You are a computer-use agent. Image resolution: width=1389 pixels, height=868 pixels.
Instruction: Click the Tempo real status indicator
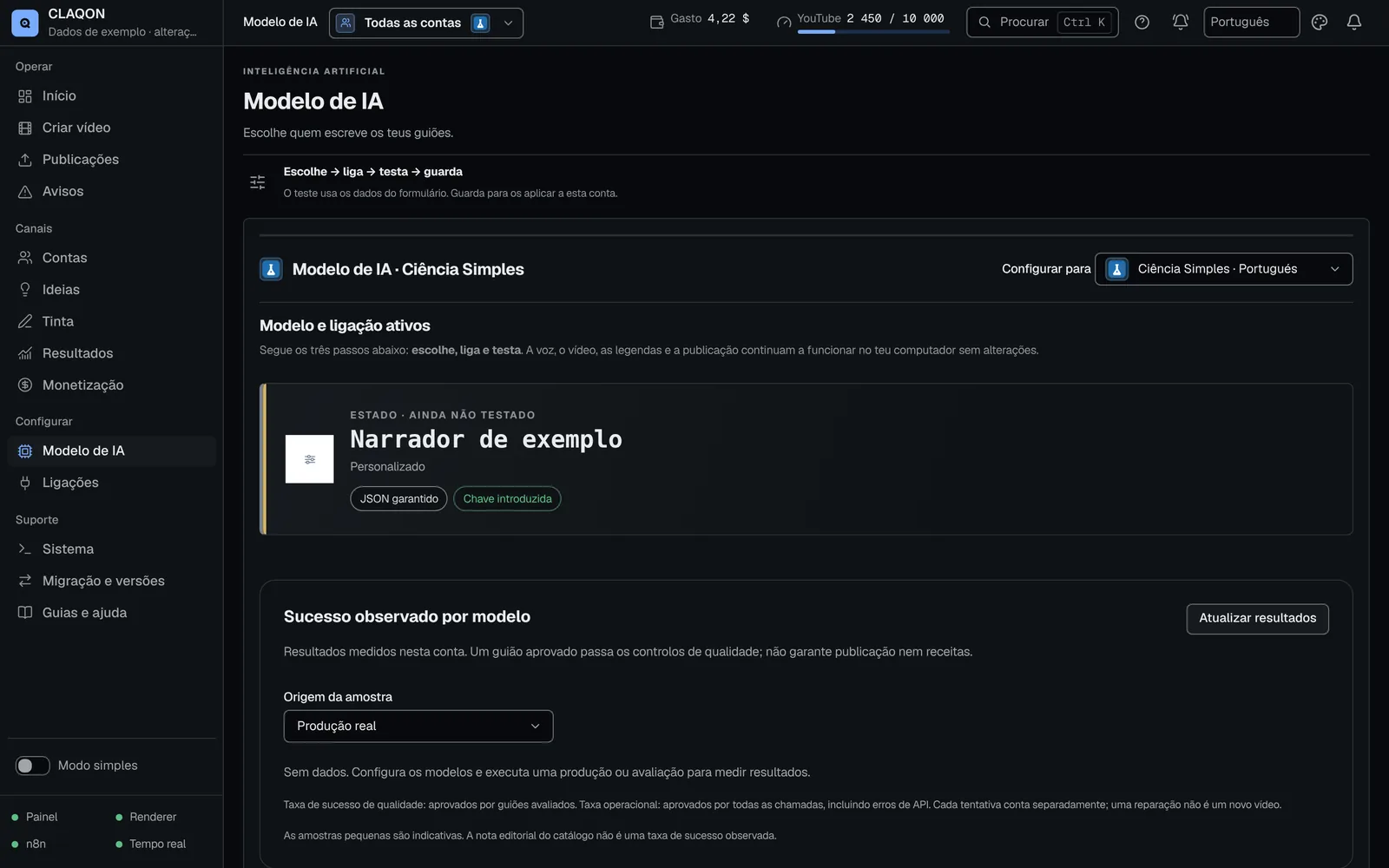150,845
